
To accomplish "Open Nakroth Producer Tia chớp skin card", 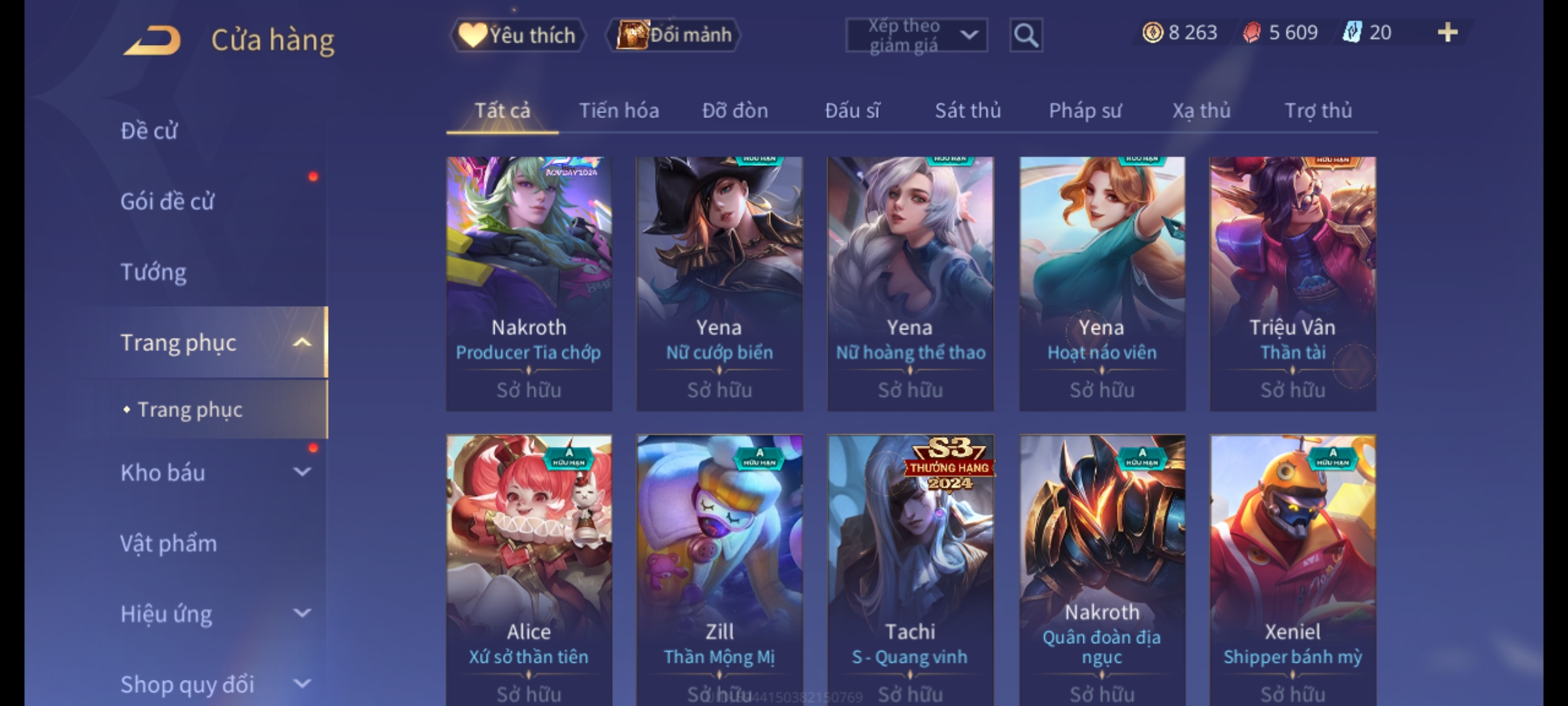I will (x=529, y=284).
